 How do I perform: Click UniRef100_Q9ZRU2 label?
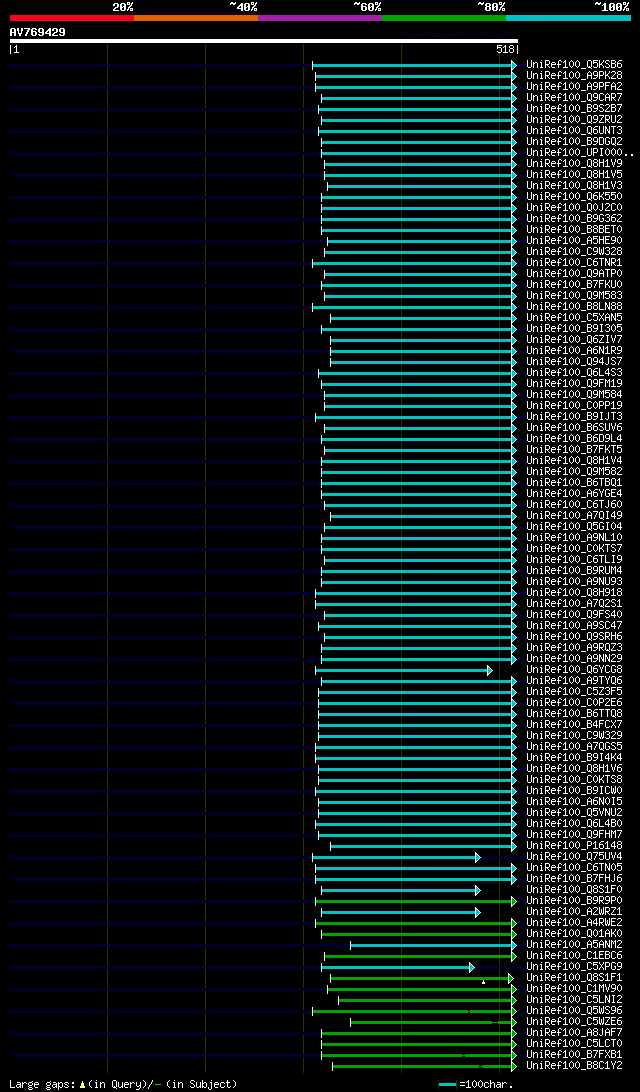coord(575,120)
